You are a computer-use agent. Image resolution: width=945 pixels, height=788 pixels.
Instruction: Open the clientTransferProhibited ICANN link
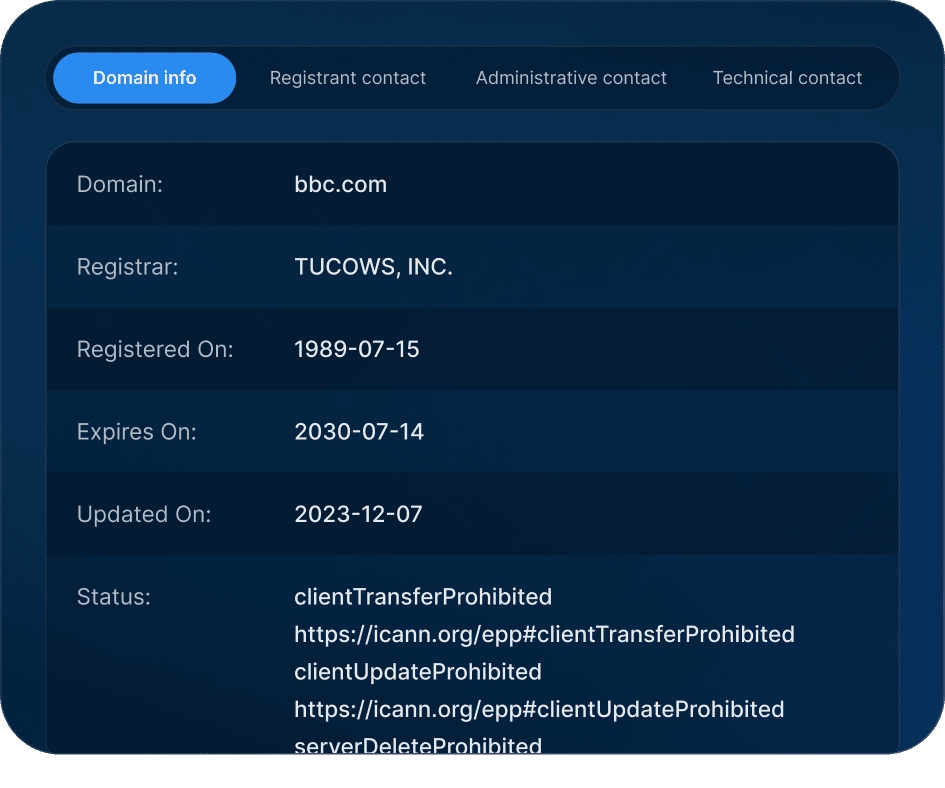tap(544, 634)
